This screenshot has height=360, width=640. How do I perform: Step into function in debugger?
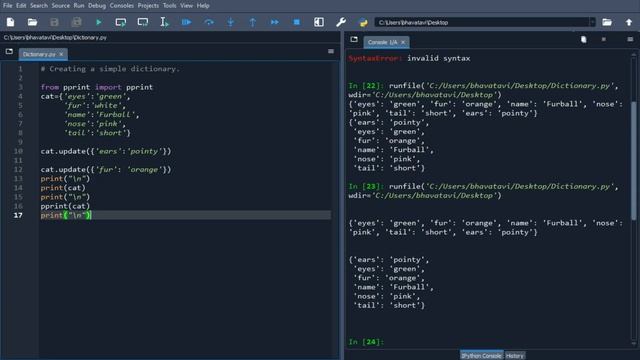coord(231,22)
